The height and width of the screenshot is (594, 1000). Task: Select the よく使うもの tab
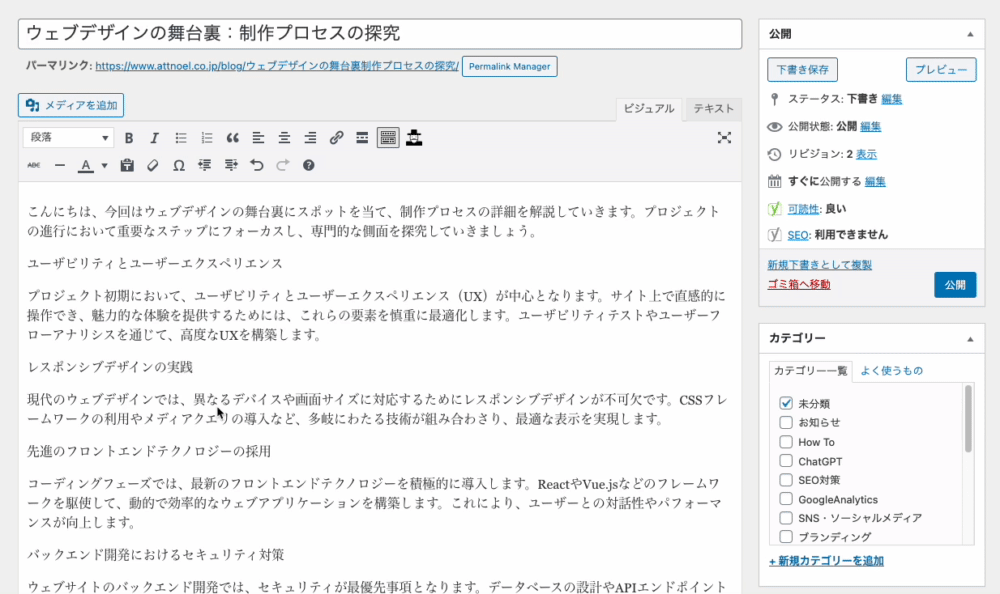pyautogui.click(x=892, y=371)
